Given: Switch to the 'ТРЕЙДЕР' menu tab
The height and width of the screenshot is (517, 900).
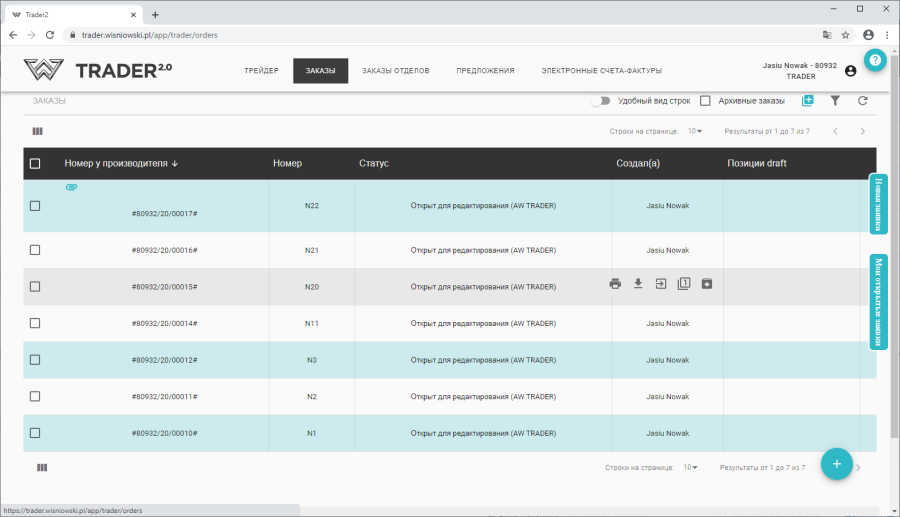Looking at the screenshot, I should [261, 71].
